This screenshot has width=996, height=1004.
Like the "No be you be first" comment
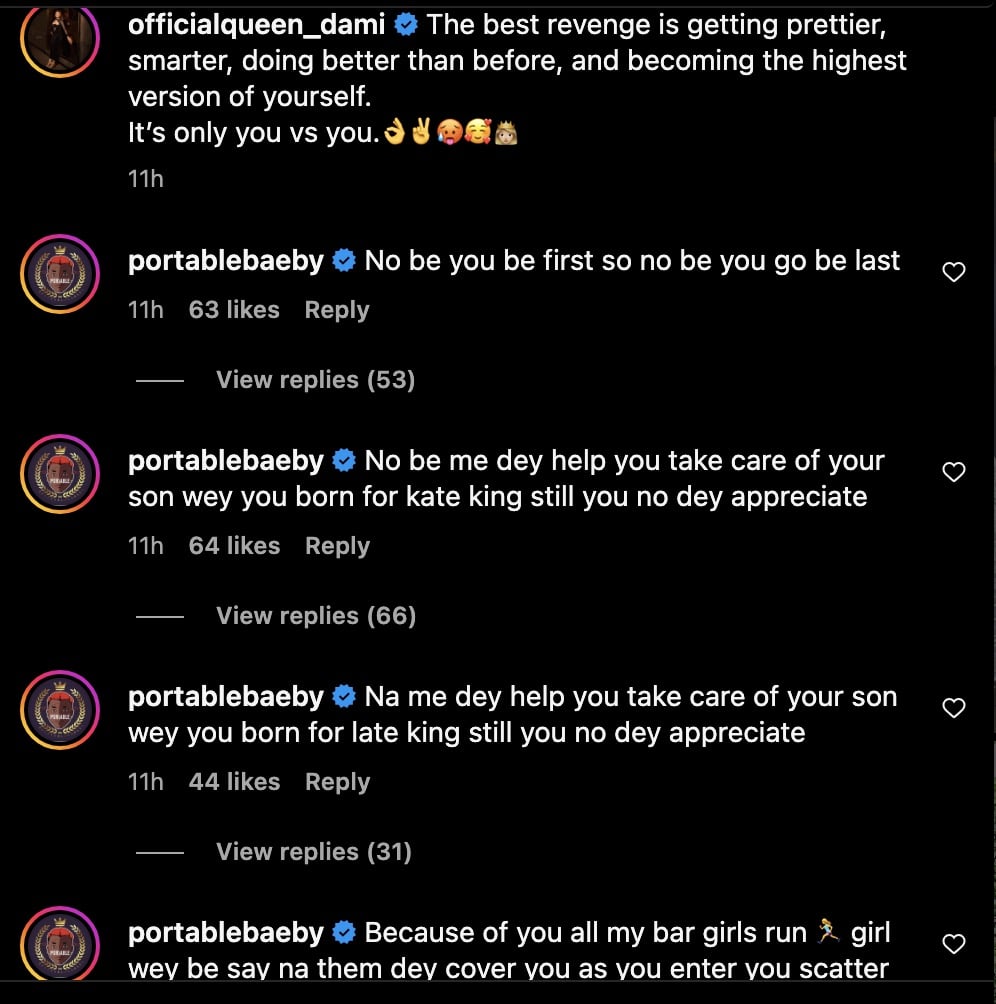click(x=954, y=271)
